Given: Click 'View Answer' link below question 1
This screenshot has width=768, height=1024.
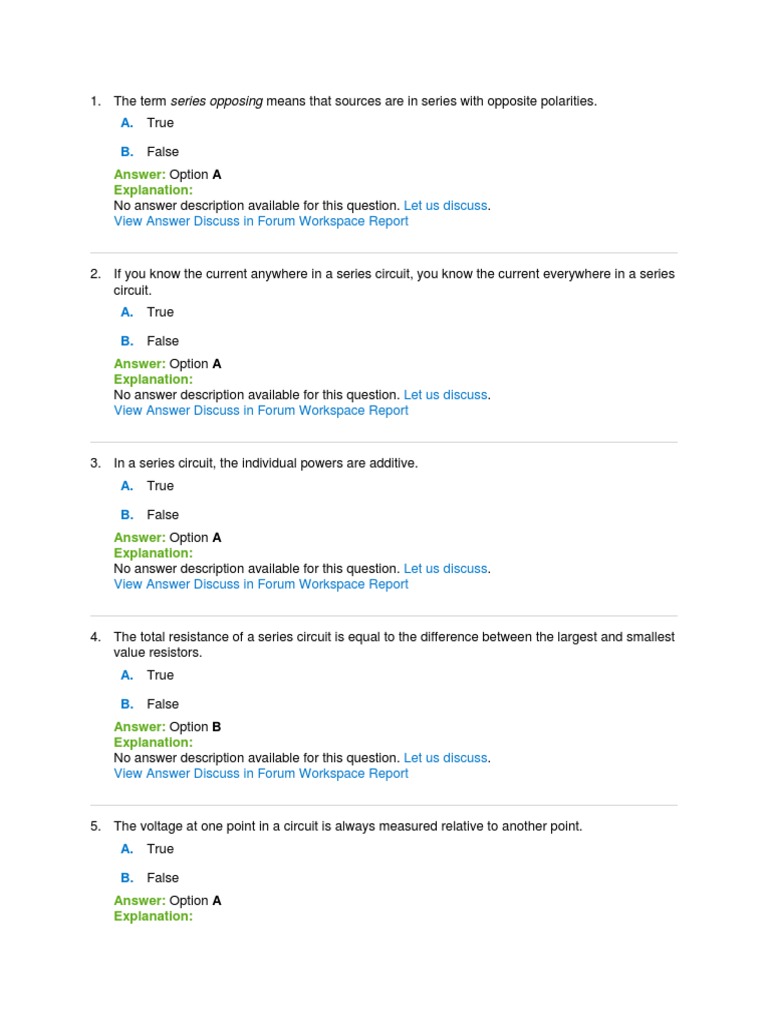Looking at the screenshot, I should (144, 222).
